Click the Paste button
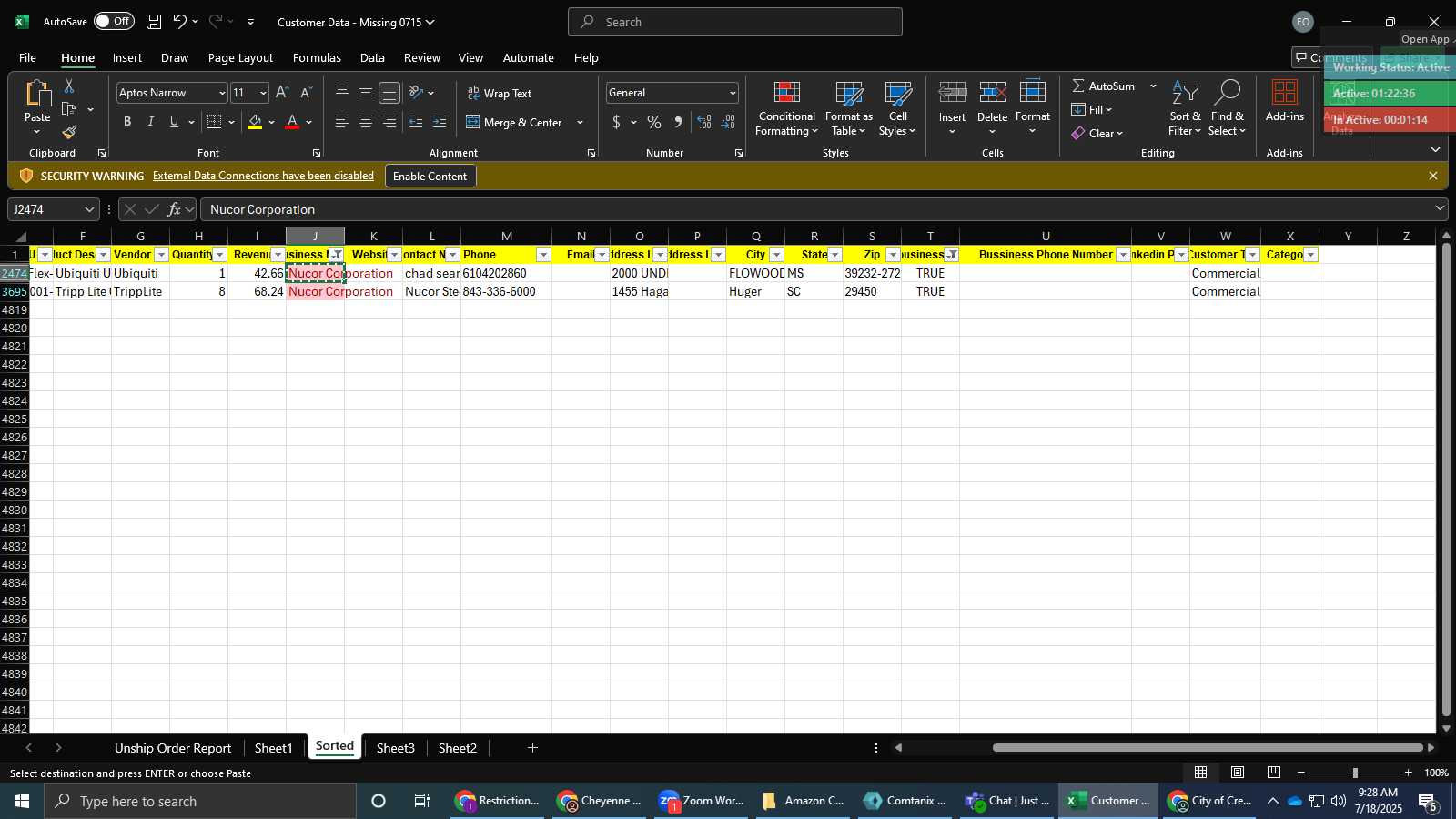 tap(37, 107)
